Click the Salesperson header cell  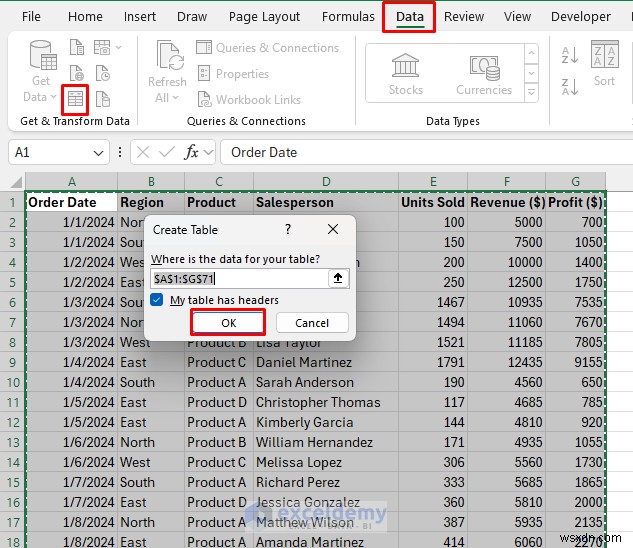326,202
